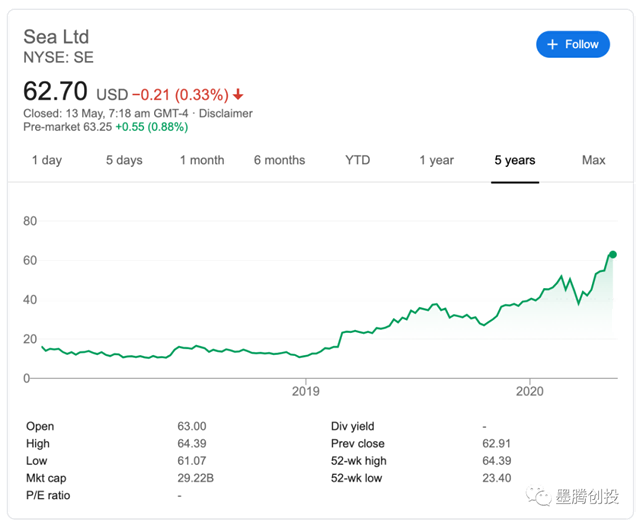This screenshot has height=524, width=640.
Task: Switch to the YTD tab
Action: click(x=357, y=160)
